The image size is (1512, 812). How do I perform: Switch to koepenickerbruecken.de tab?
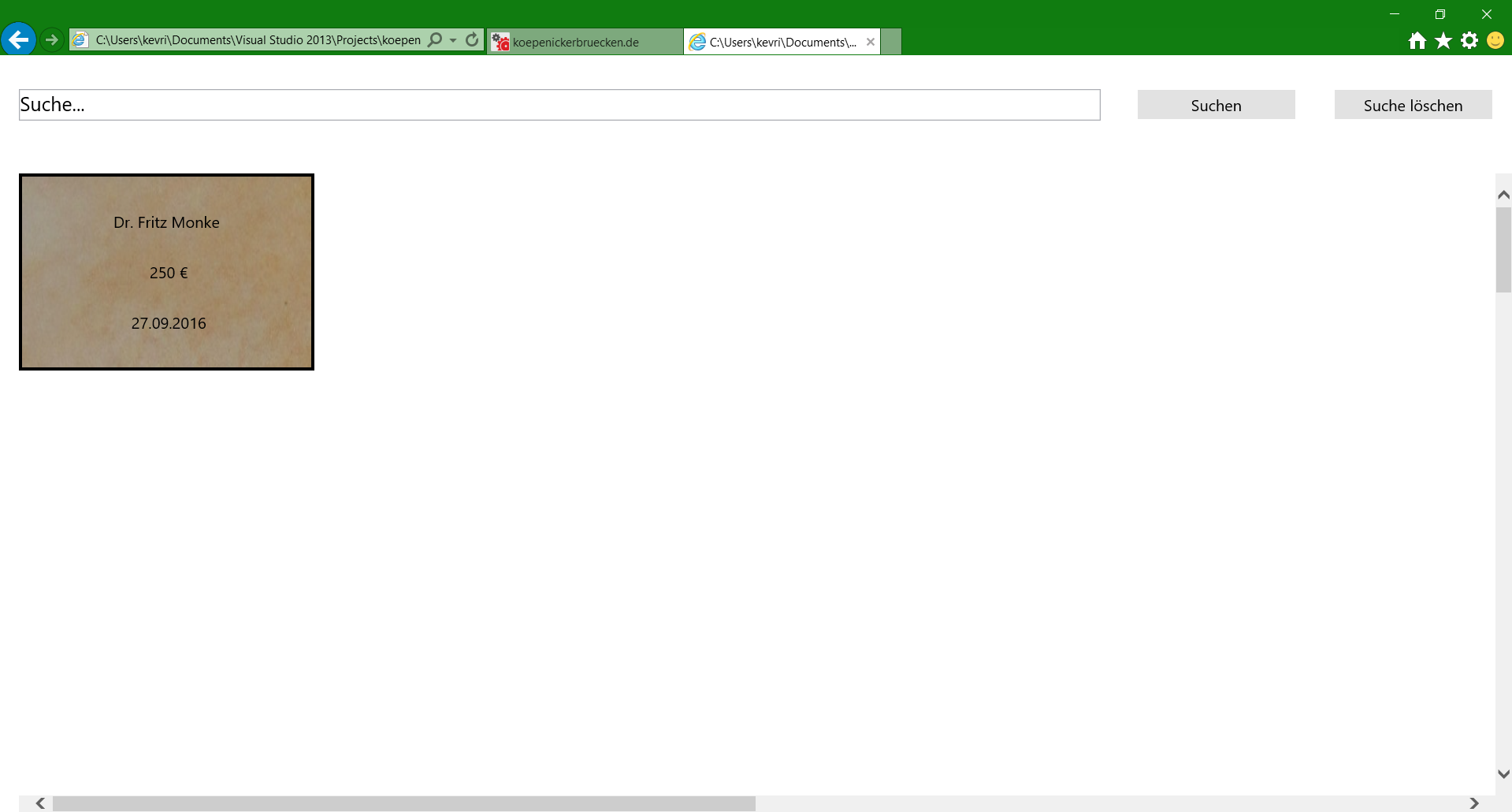tap(585, 42)
